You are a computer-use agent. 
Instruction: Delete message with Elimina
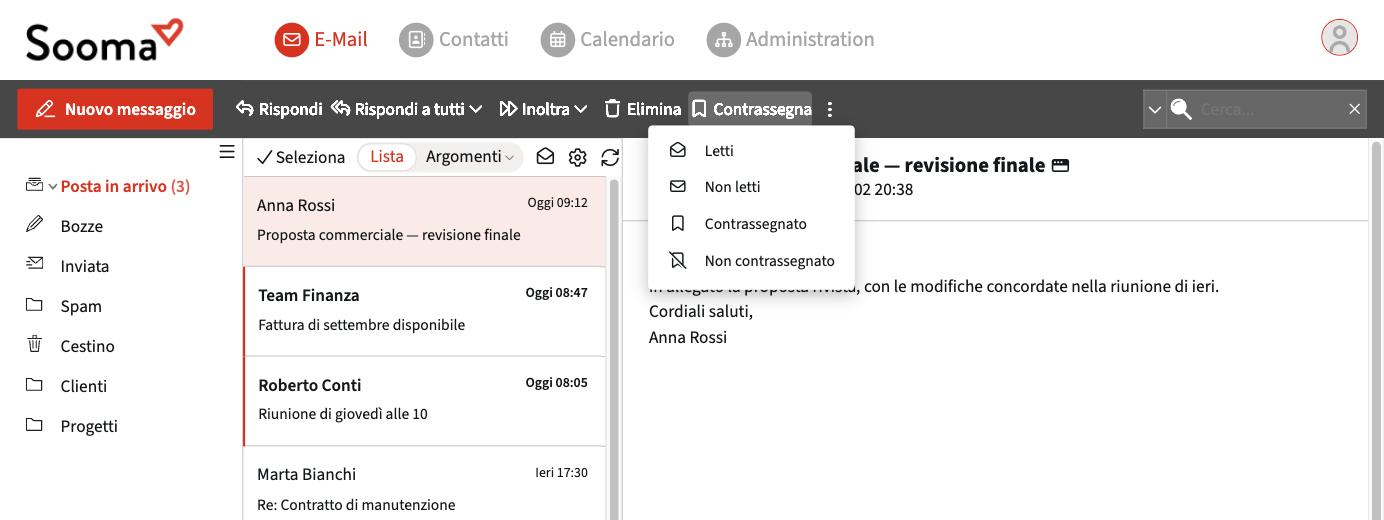pos(642,109)
